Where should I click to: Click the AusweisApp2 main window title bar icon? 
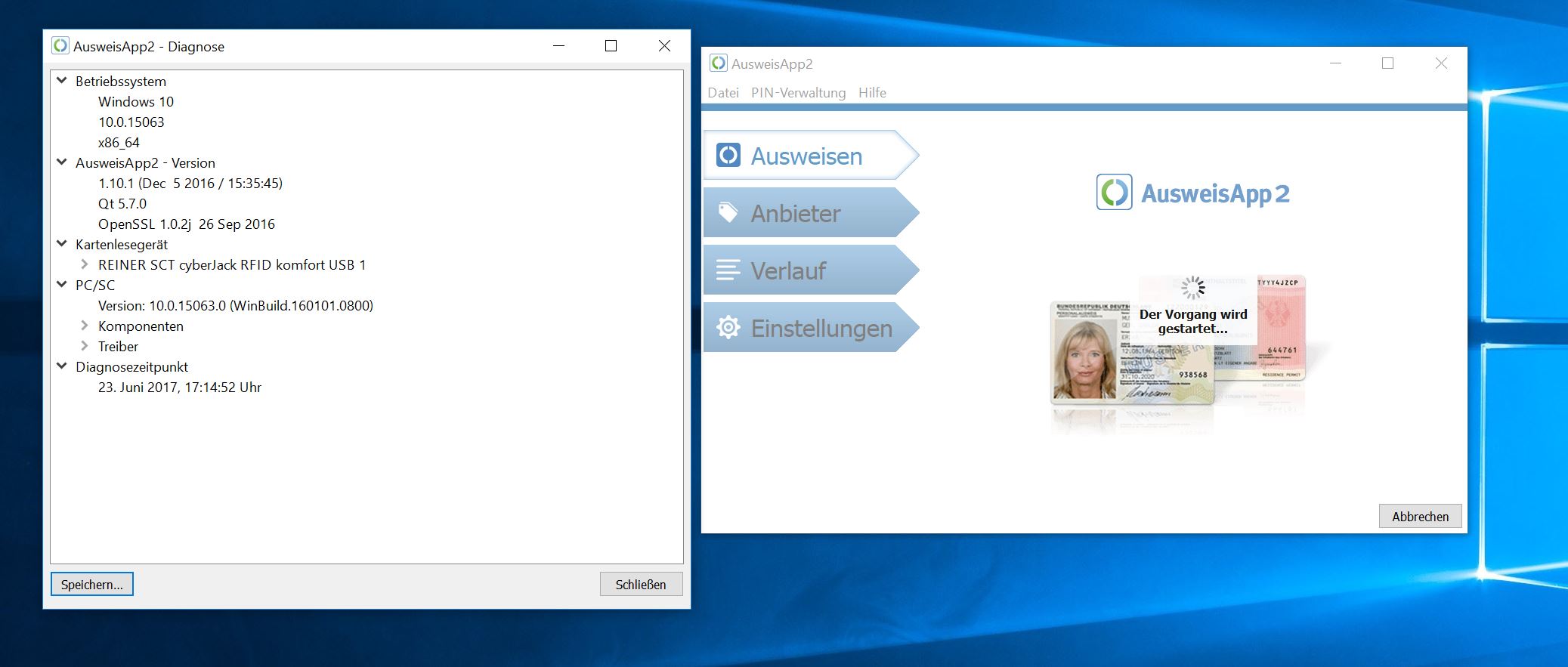pyautogui.click(x=719, y=63)
